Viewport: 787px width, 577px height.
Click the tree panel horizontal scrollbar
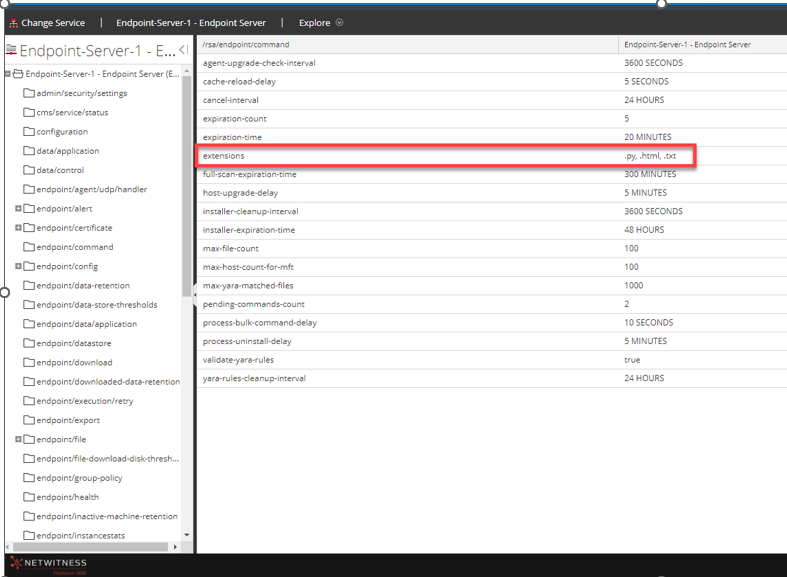tap(90, 547)
